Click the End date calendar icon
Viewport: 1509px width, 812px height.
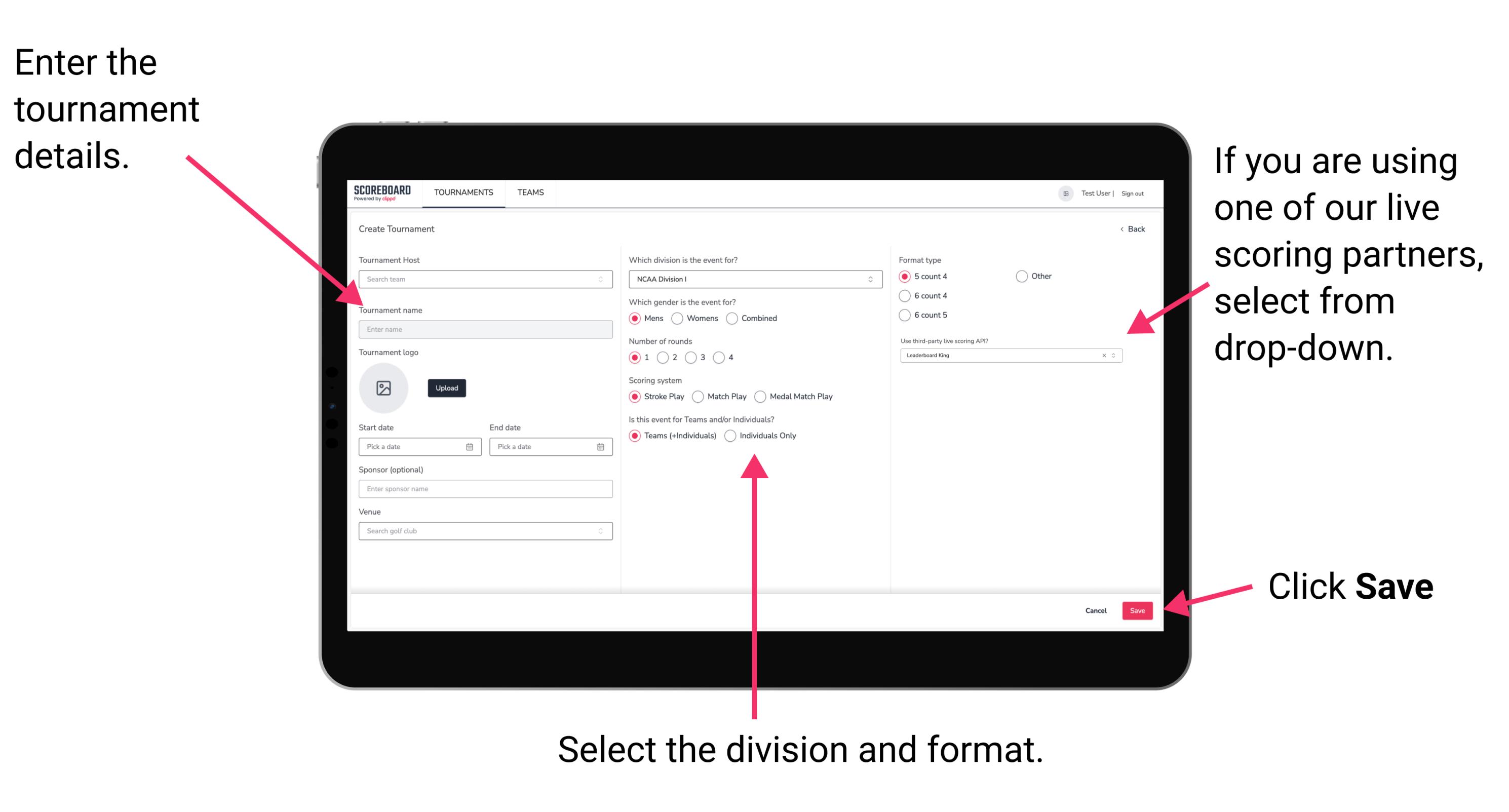[x=601, y=448]
